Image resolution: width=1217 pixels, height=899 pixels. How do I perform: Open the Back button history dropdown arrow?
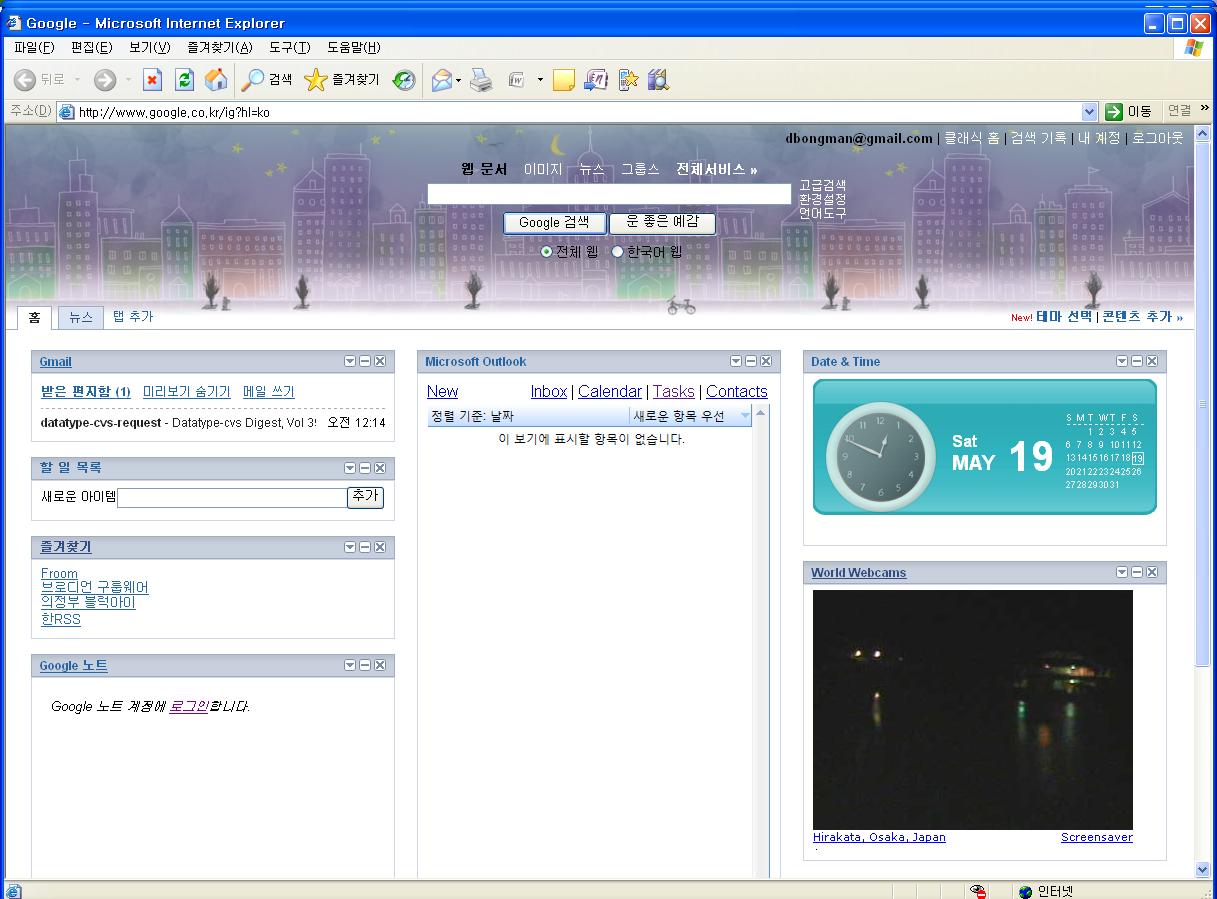pos(78,80)
